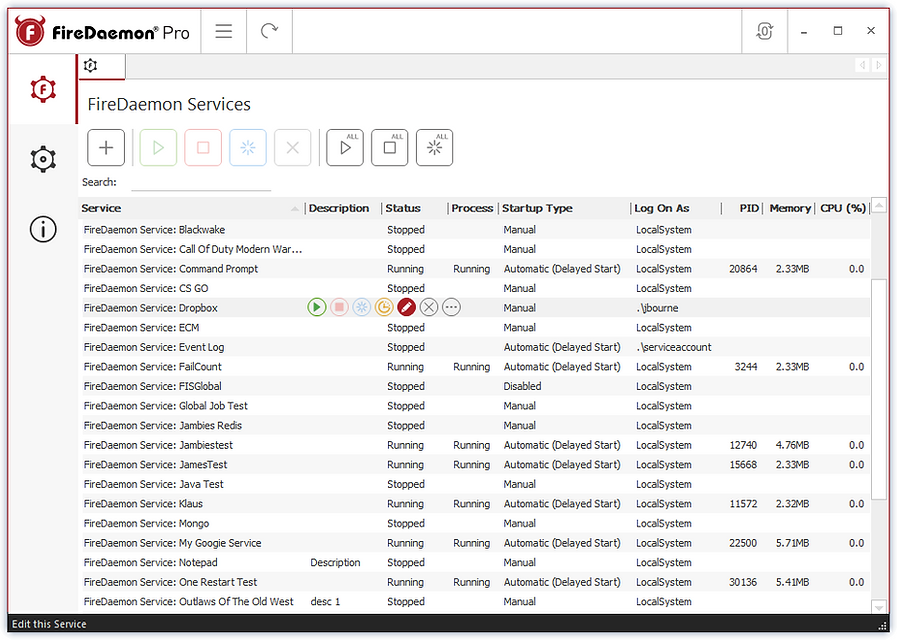Screen dimensions: 897x640
Task: Open more options ellipsis in Dropbox row
Action: point(451,308)
